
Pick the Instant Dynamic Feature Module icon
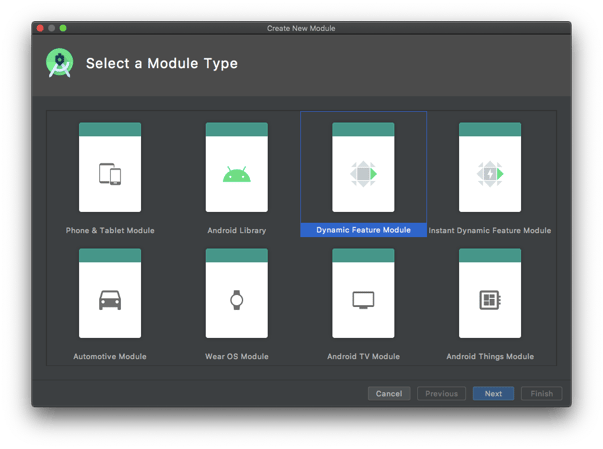pos(489,174)
